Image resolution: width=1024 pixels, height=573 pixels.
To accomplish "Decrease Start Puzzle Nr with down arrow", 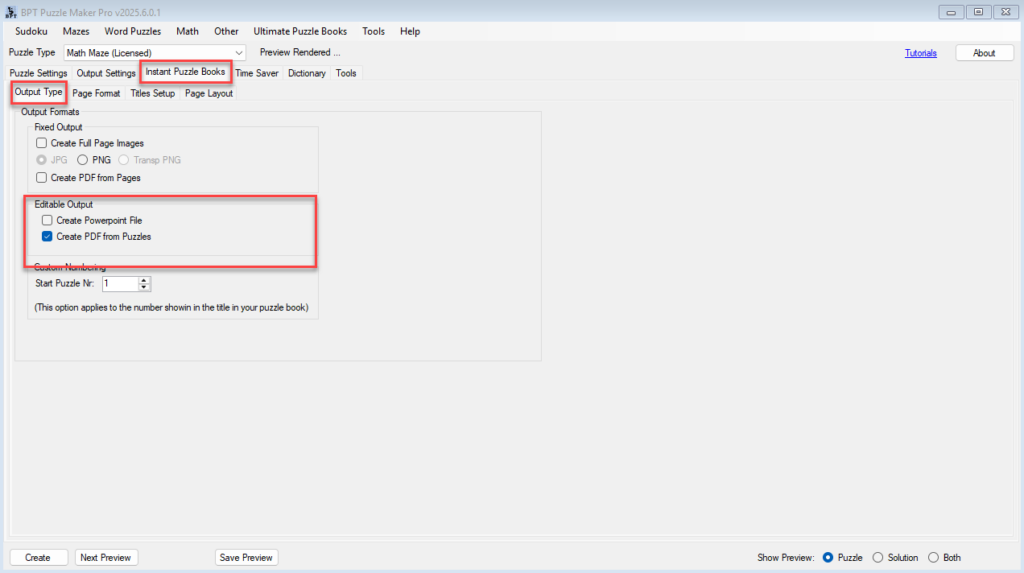I will [144, 288].
